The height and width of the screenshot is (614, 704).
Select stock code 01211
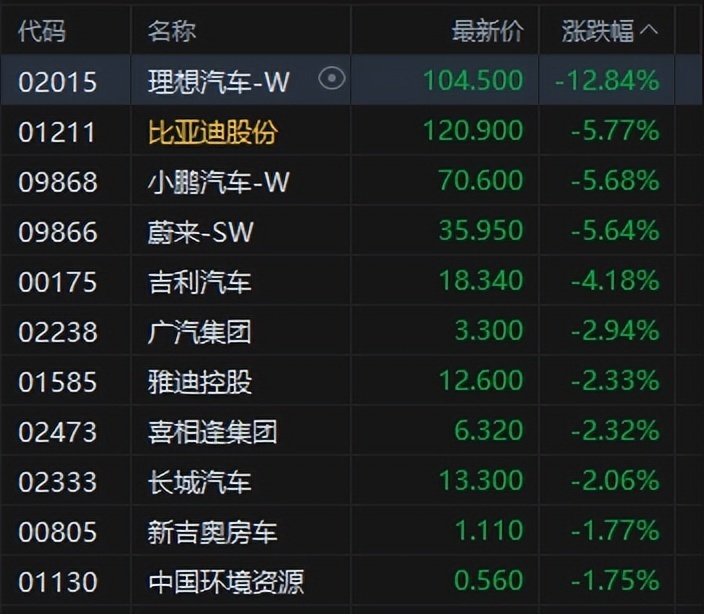[x=57, y=132]
